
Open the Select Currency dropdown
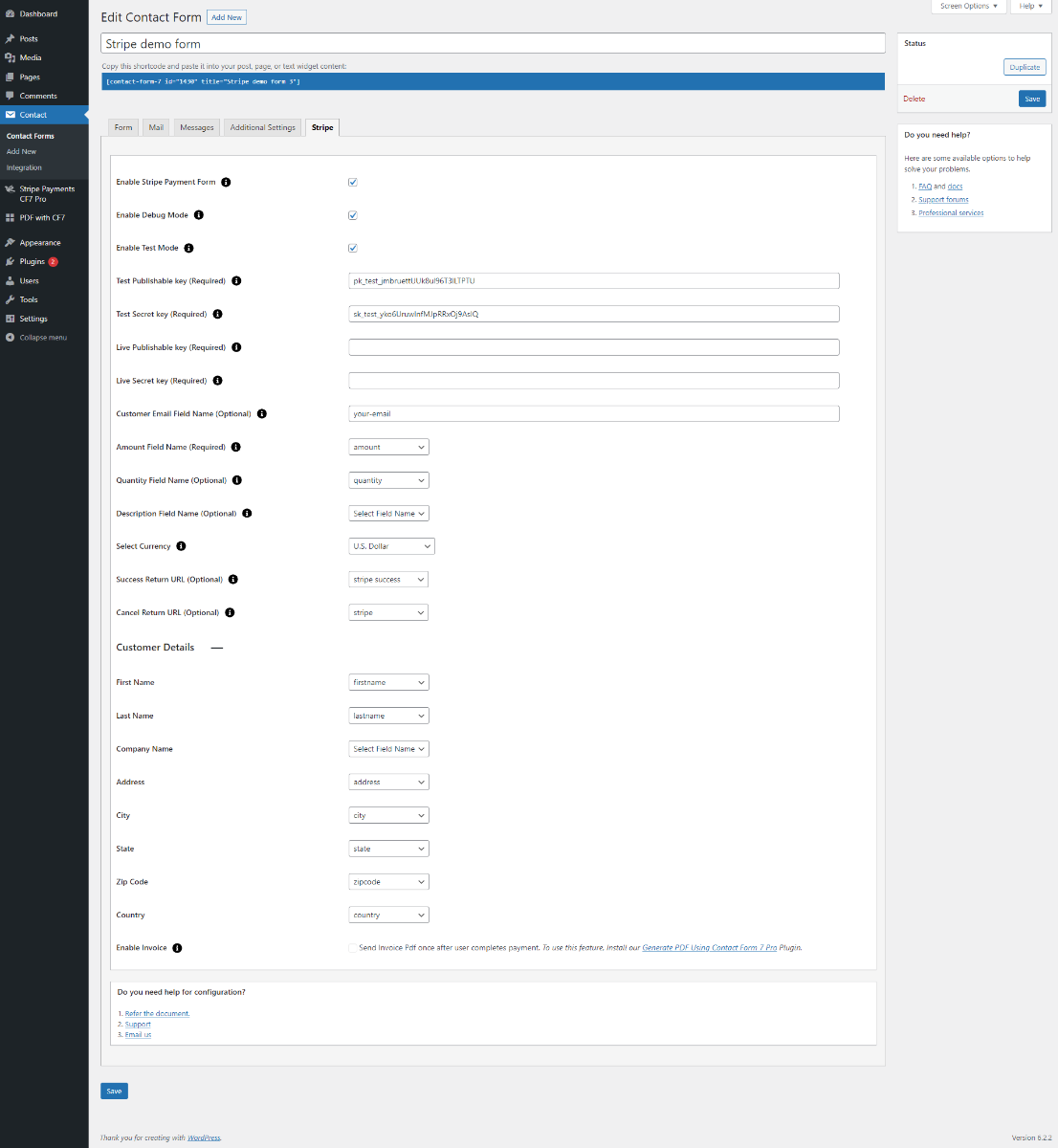[392, 546]
